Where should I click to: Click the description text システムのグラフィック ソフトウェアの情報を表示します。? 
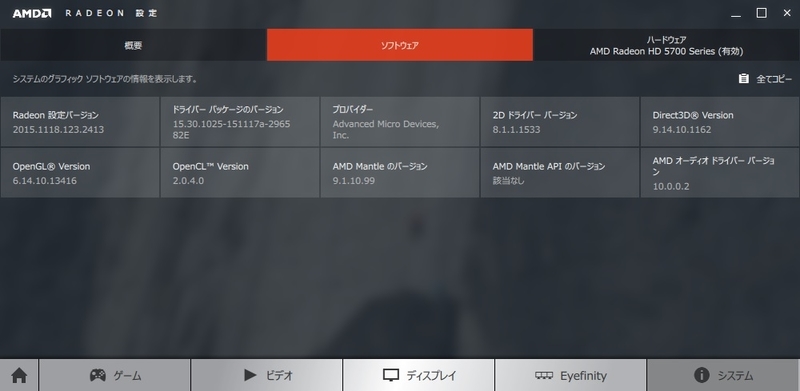pos(105,79)
